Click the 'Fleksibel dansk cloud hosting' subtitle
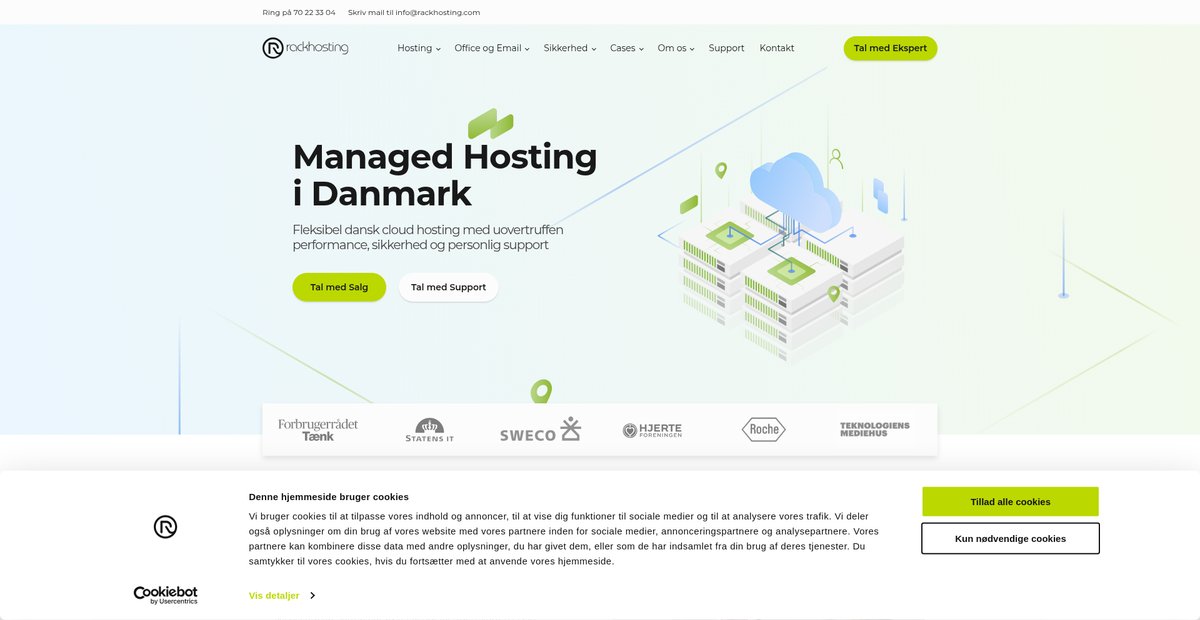Screen dimensions: 1200x620 coord(428,237)
